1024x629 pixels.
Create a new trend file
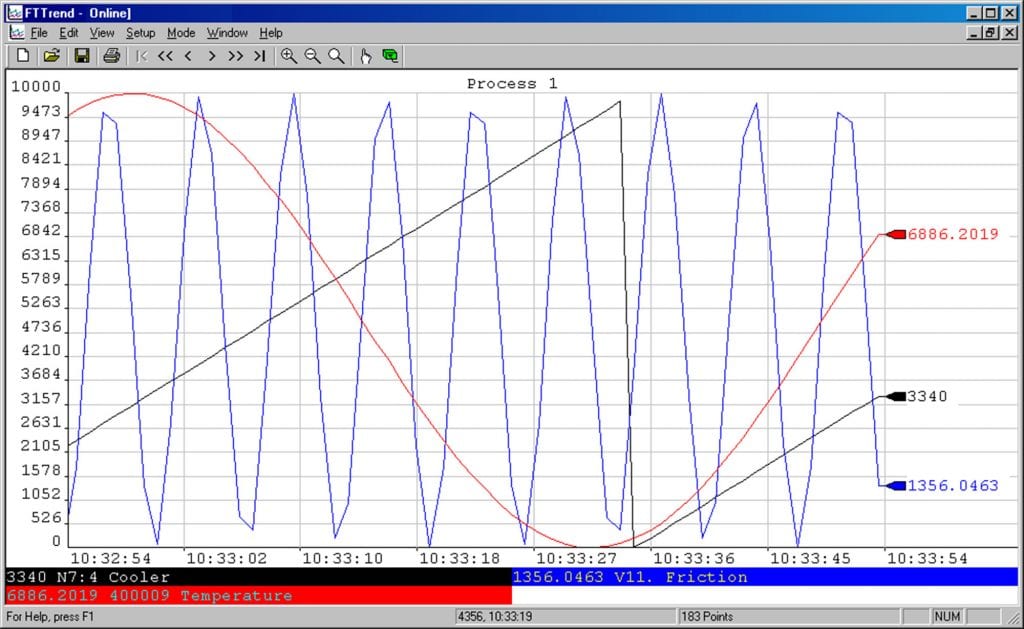[x=23, y=56]
